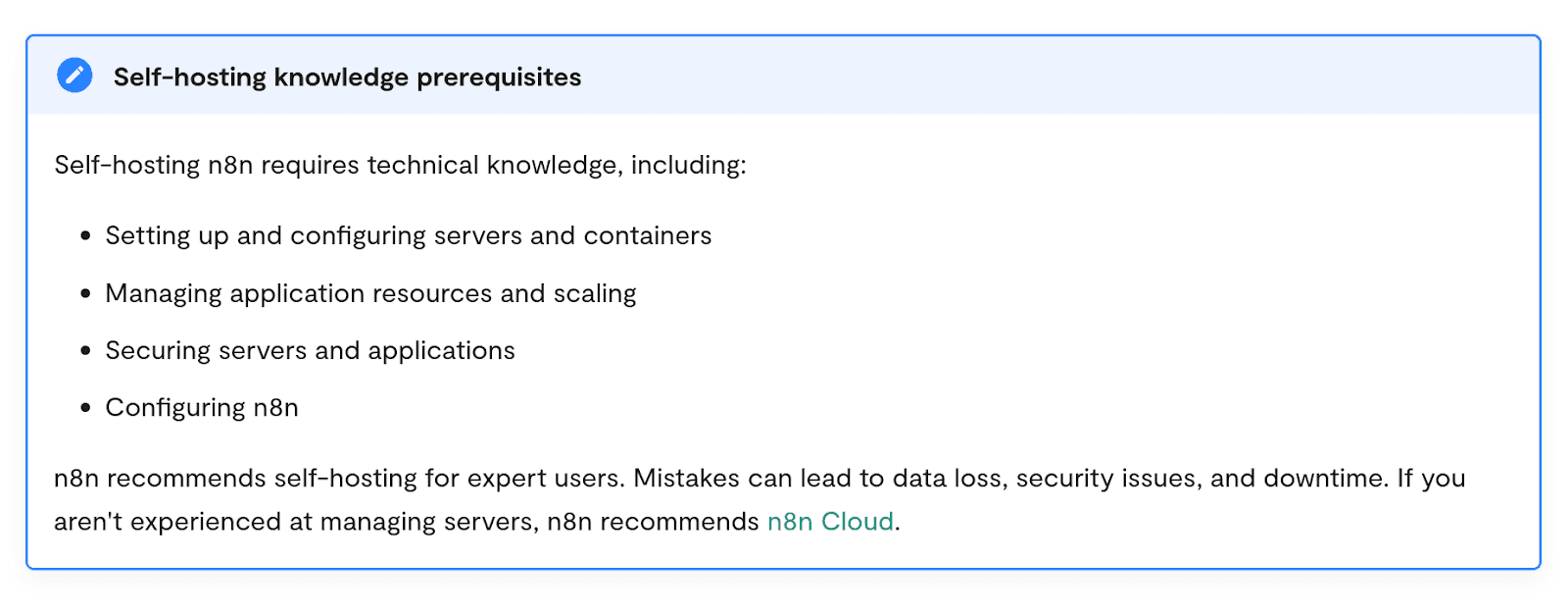The image size is (1568, 612).
Task: Open the n8n Cloud link
Action: click(830, 522)
